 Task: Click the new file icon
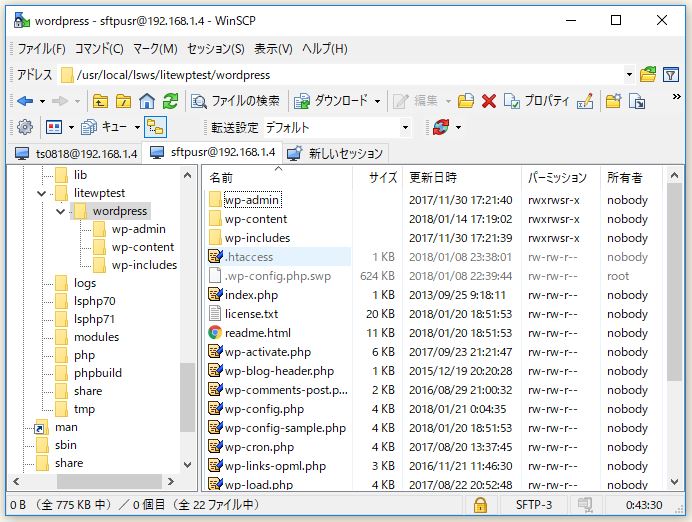point(637,101)
